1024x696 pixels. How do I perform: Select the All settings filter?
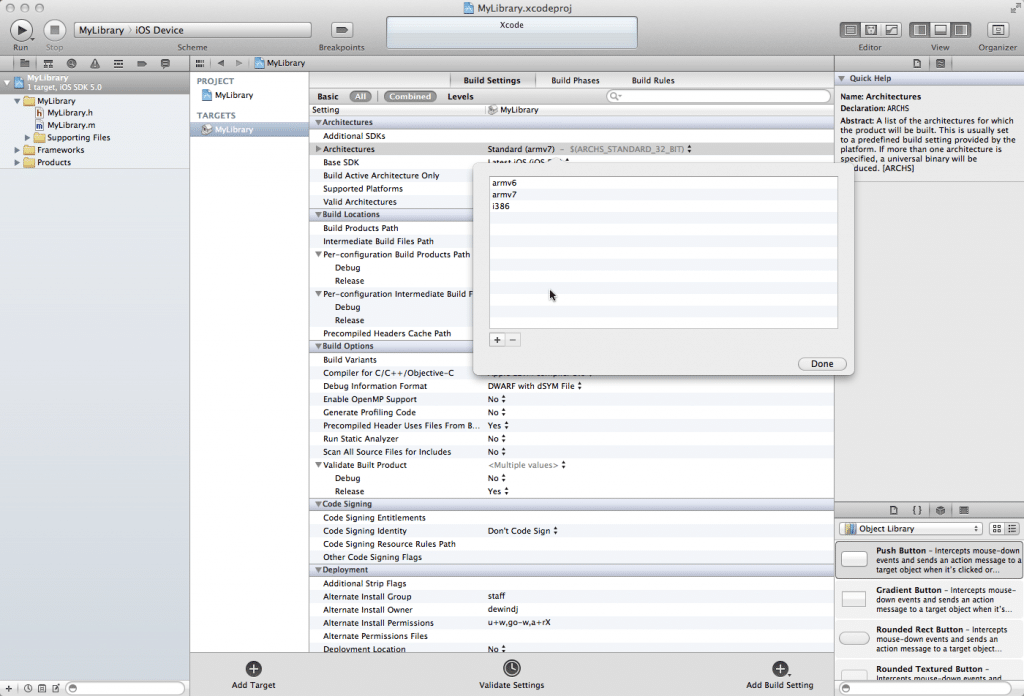360,97
